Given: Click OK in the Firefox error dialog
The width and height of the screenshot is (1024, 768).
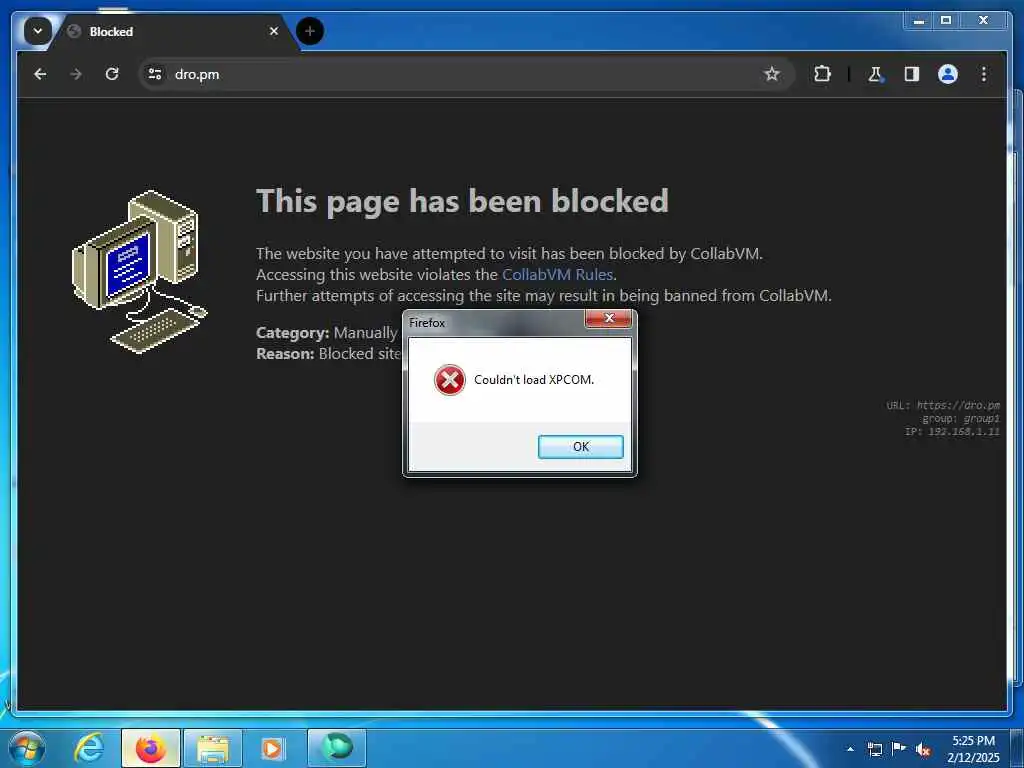Looking at the screenshot, I should (581, 447).
